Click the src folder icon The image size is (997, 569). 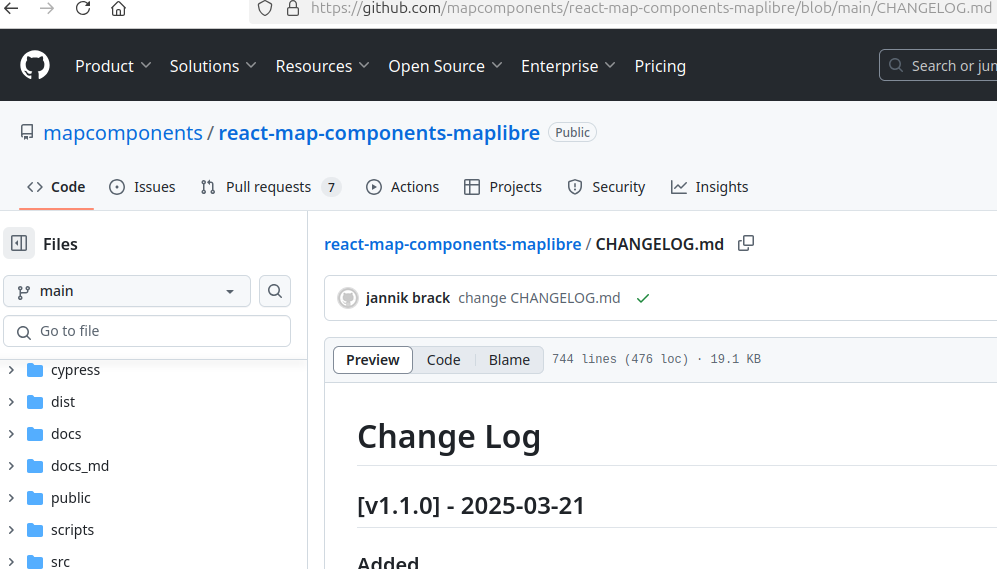[35, 561]
